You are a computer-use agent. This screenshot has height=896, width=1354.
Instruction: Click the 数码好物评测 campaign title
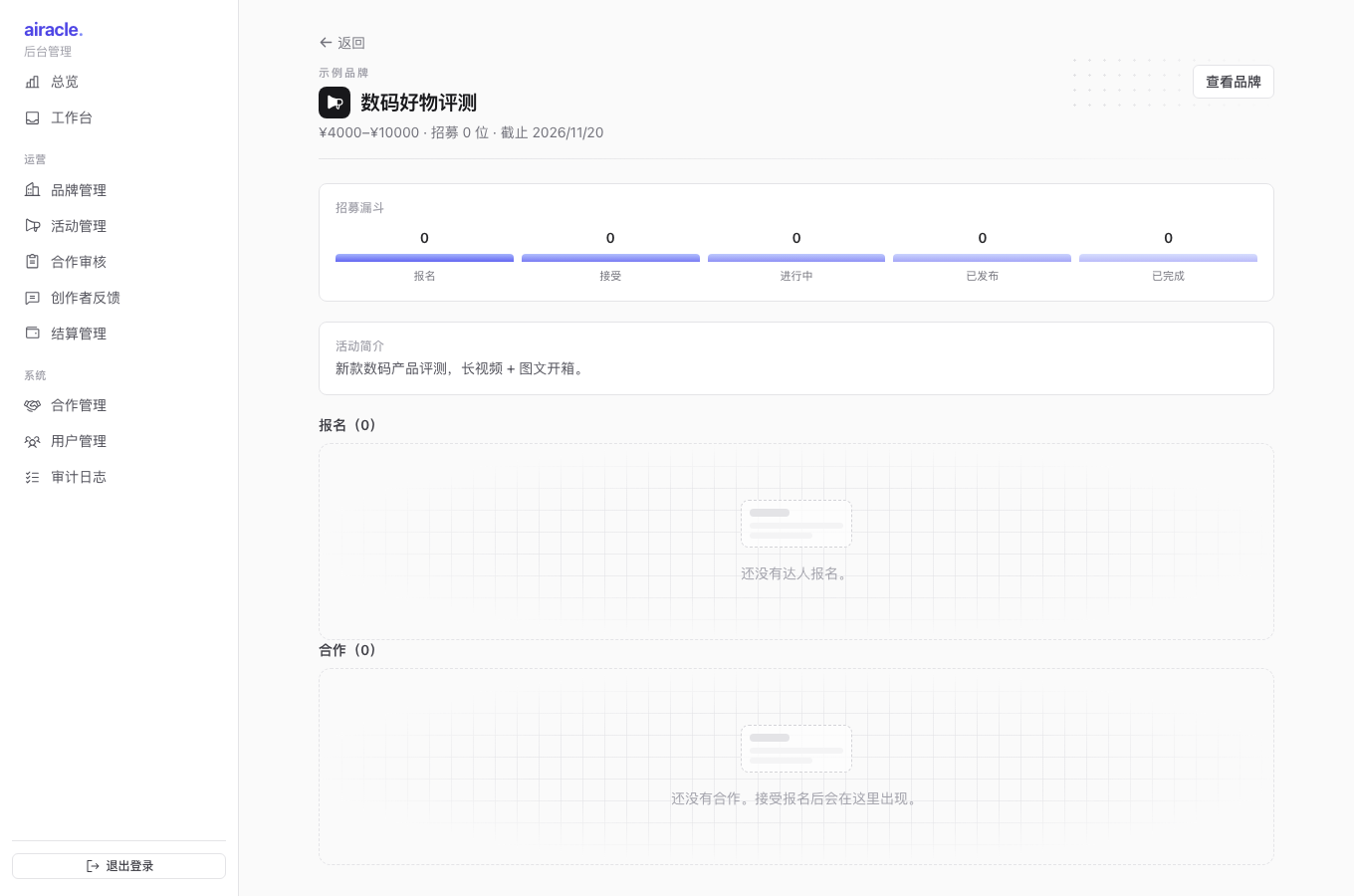[x=418, y=103]
